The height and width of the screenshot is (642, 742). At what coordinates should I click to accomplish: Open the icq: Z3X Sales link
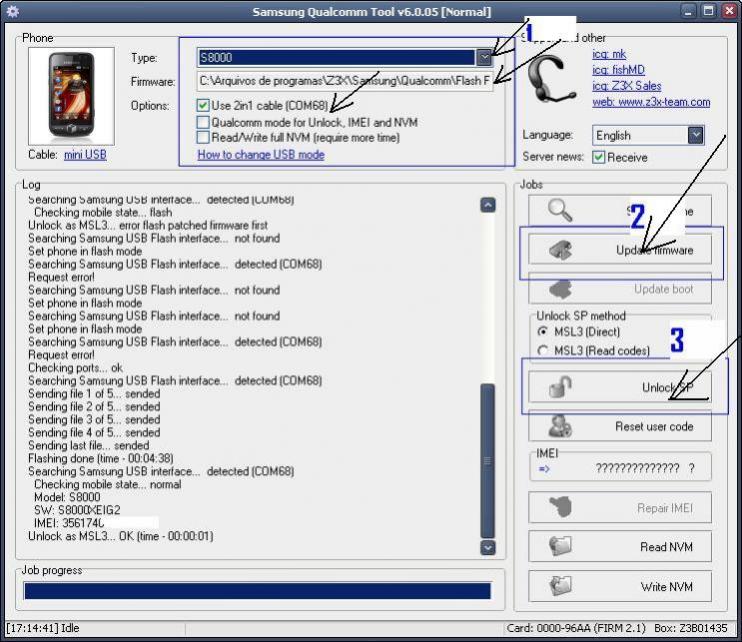[627, 86]
